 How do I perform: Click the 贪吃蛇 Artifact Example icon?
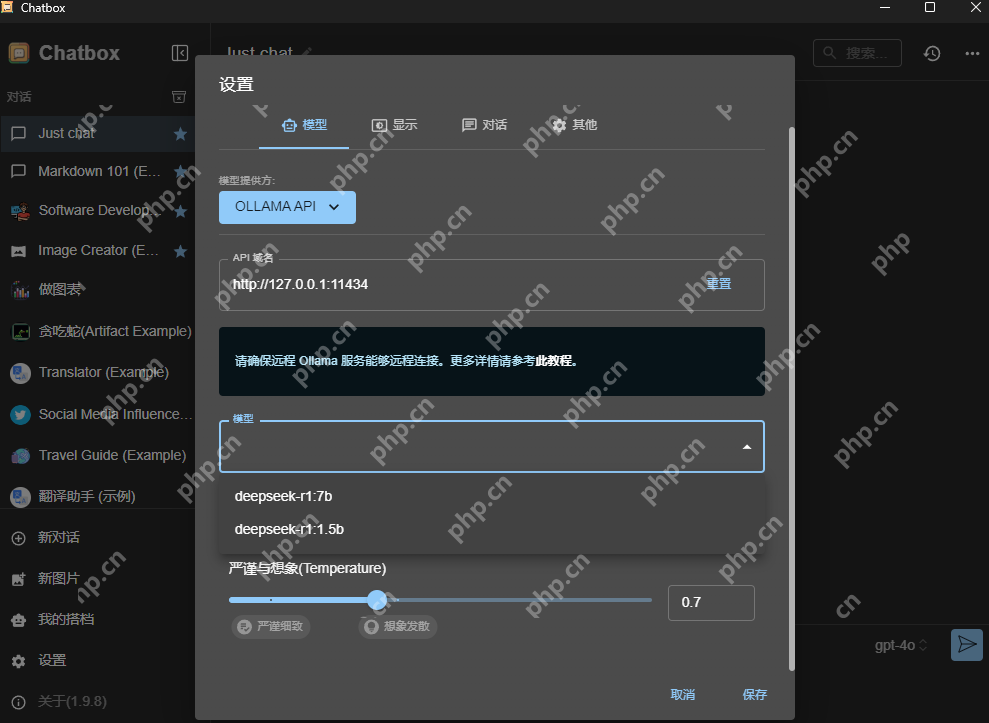[20, 331]
